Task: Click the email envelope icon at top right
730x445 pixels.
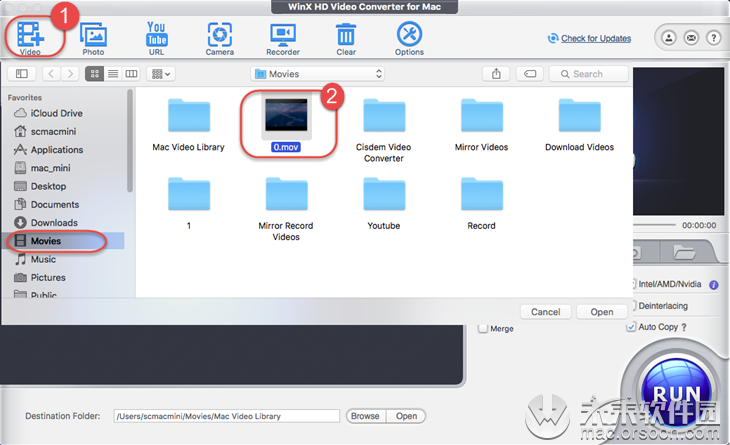Action: pyautogui.click(x=691, y=38)
